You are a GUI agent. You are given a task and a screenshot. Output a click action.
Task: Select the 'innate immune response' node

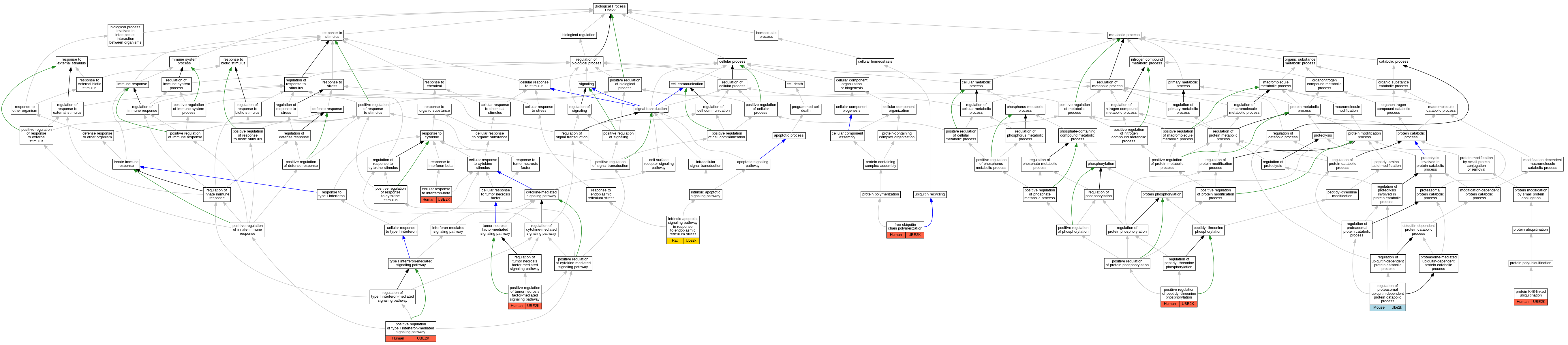pos(126,164)
